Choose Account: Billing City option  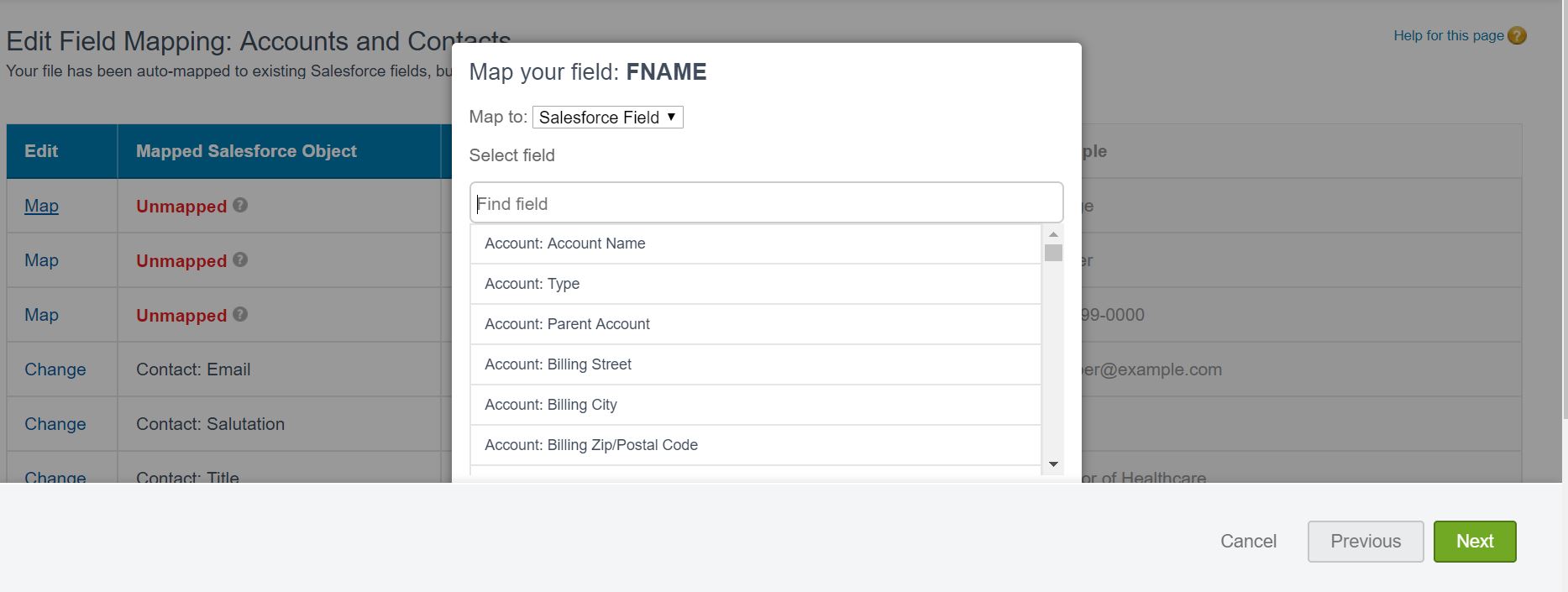pyautogui.click(x=551, y=405)
